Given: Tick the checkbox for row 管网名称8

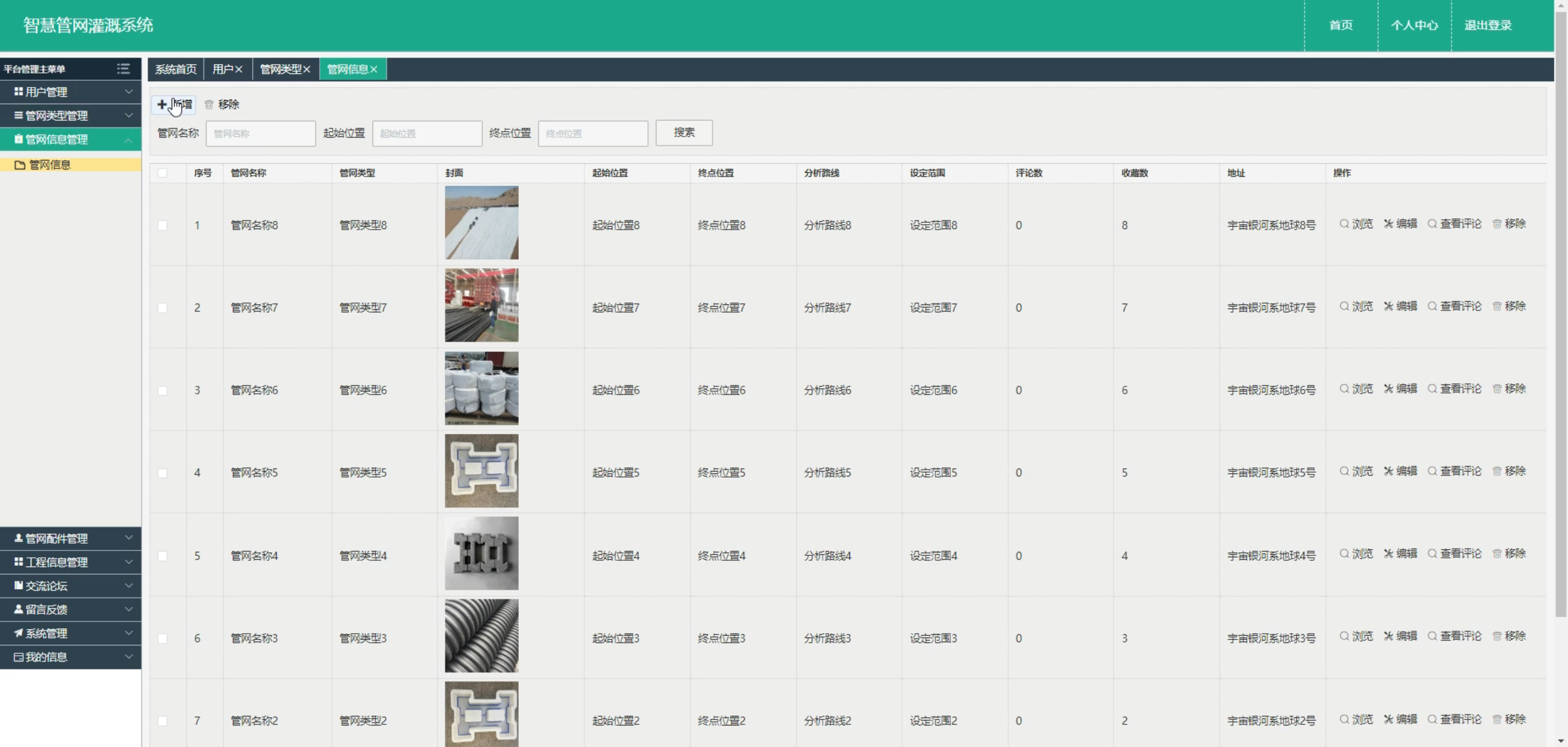Looking at the screenshot, I should 162,225.
